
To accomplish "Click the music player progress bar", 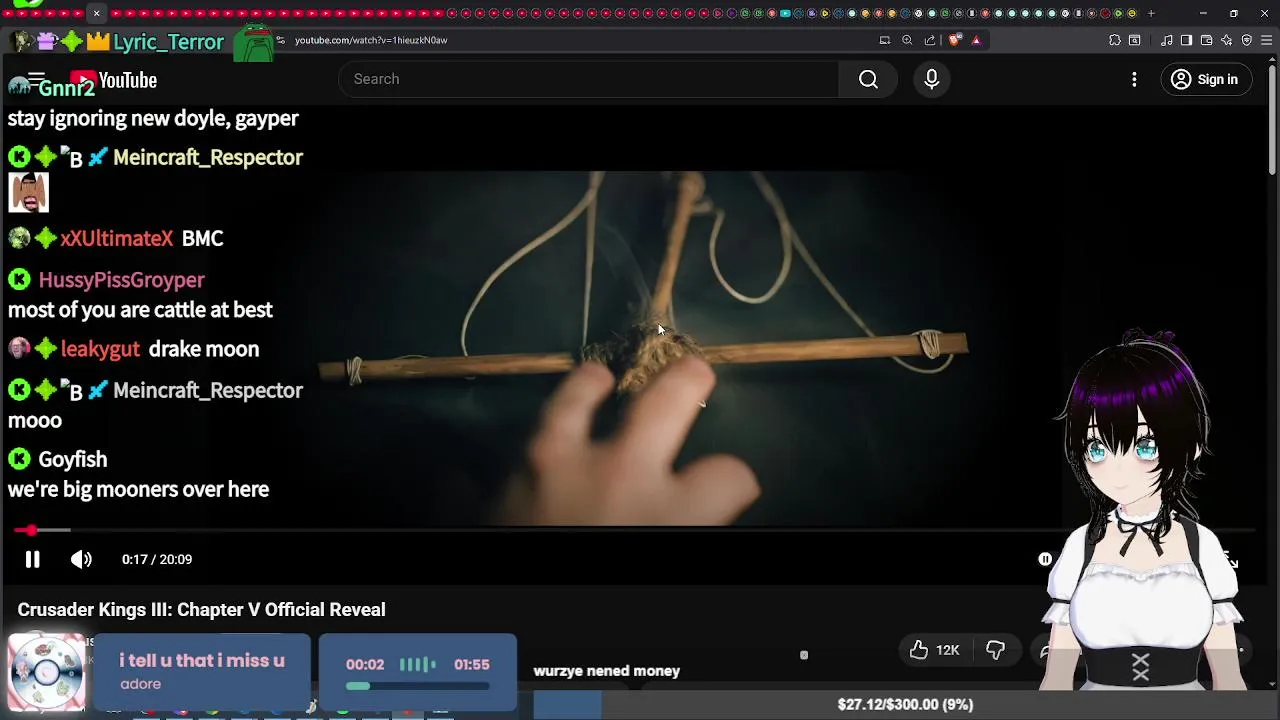I will (417, 687).
